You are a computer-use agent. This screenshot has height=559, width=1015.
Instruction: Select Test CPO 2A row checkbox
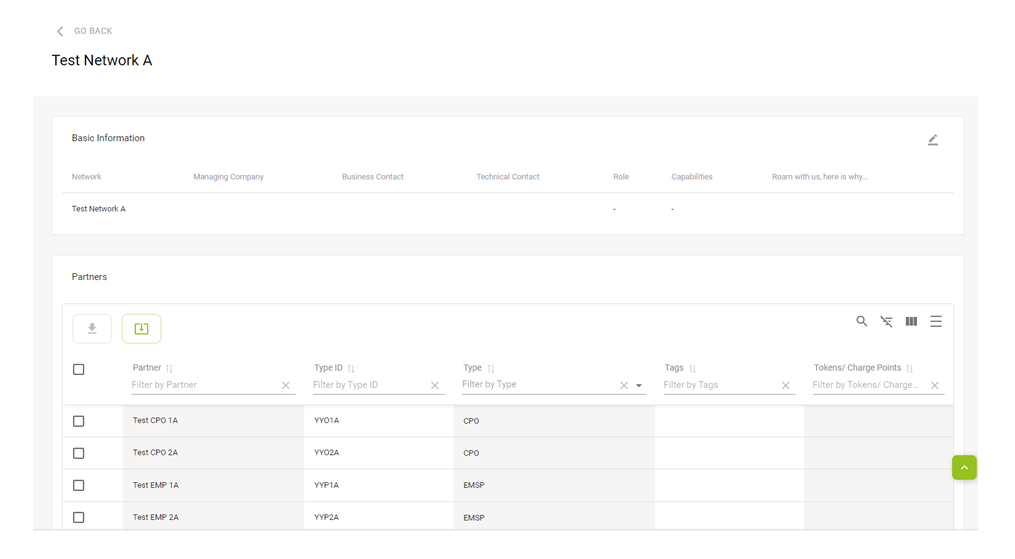click(78, 454)
